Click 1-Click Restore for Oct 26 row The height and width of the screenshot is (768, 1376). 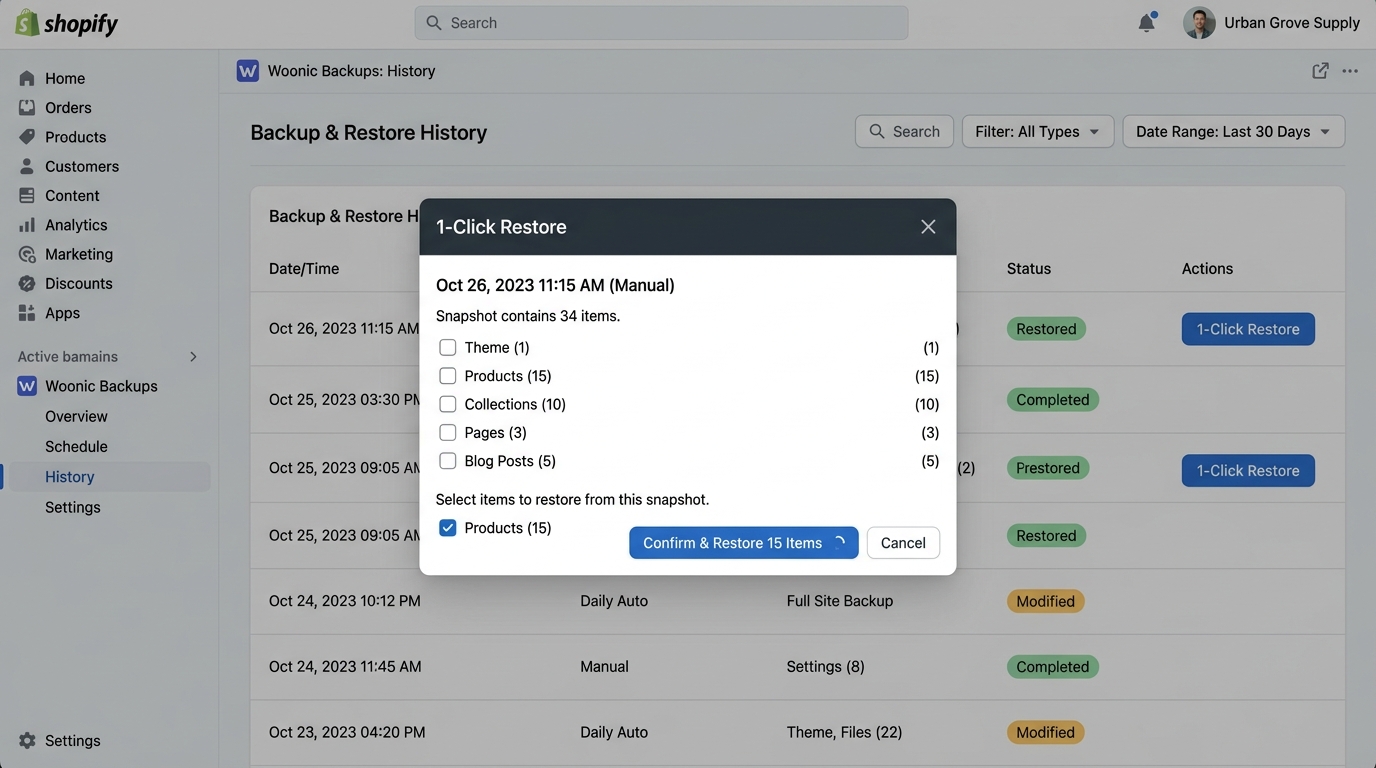pos(1248,329)
